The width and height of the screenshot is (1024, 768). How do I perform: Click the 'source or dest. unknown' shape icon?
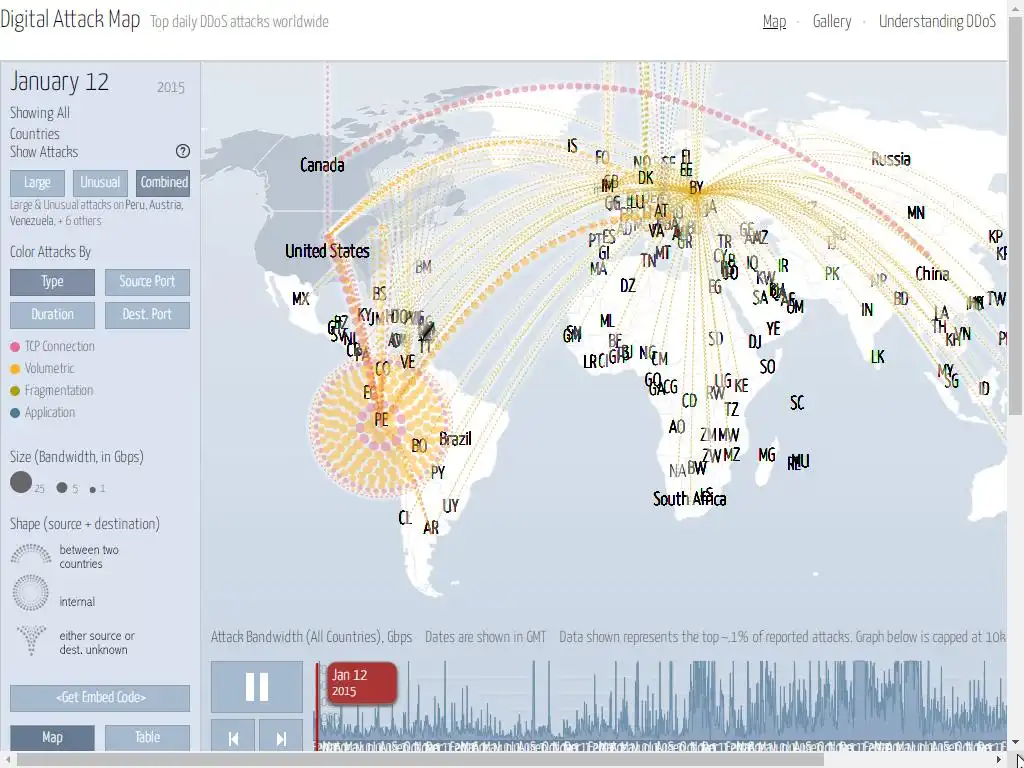click(x=31, y=640)
